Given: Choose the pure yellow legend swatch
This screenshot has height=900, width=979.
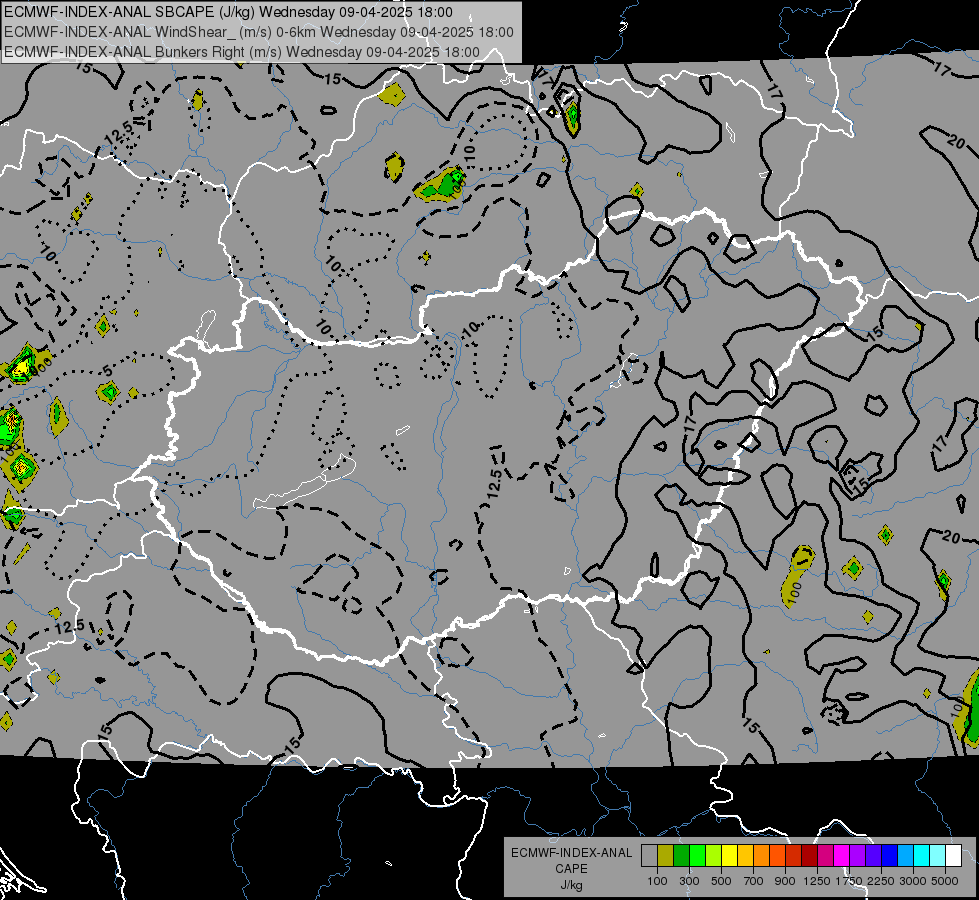Looking at the screenshot, I should point(729,855).
